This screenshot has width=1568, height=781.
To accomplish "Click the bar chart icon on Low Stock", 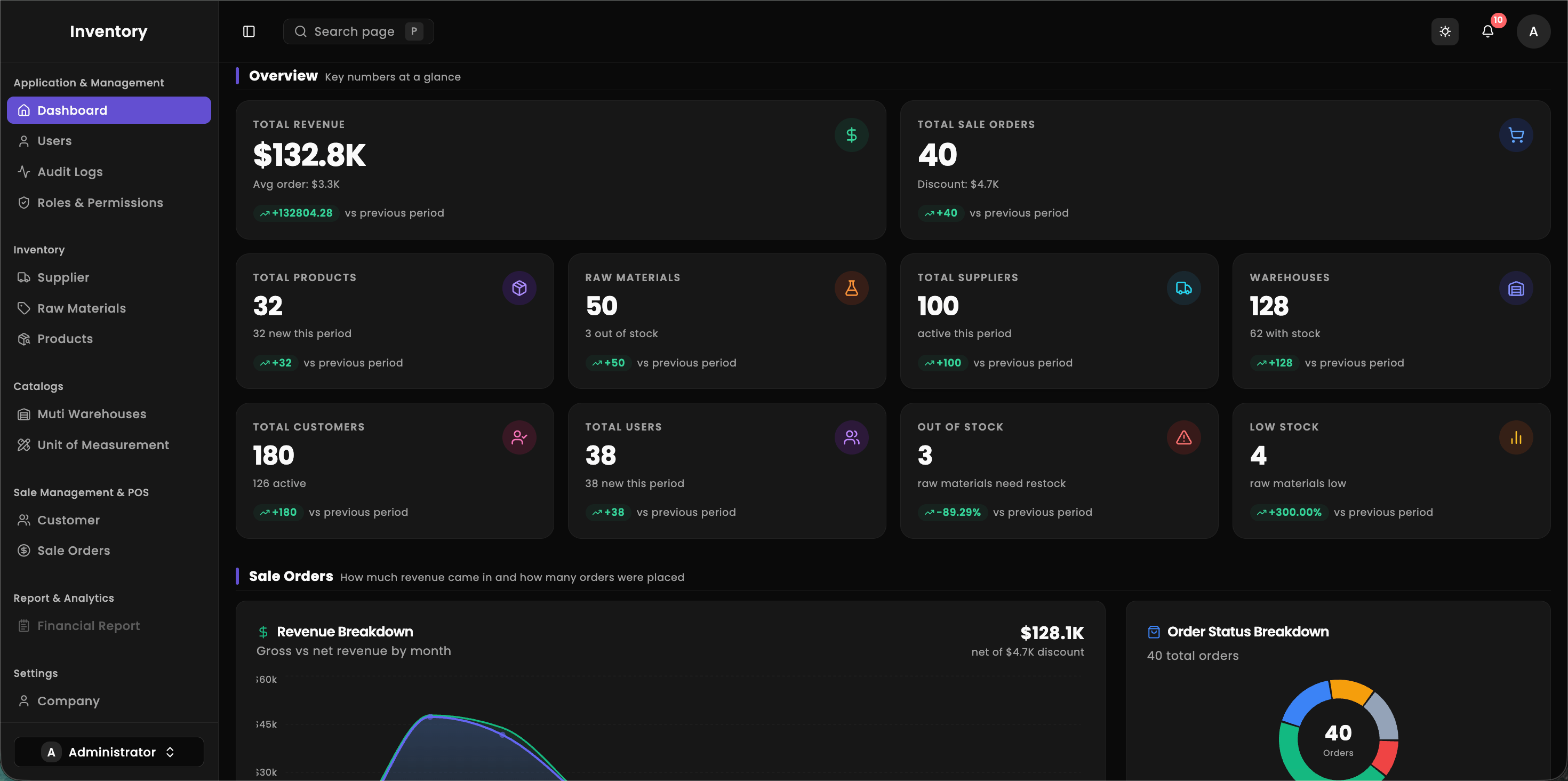I will (1516, 437).
